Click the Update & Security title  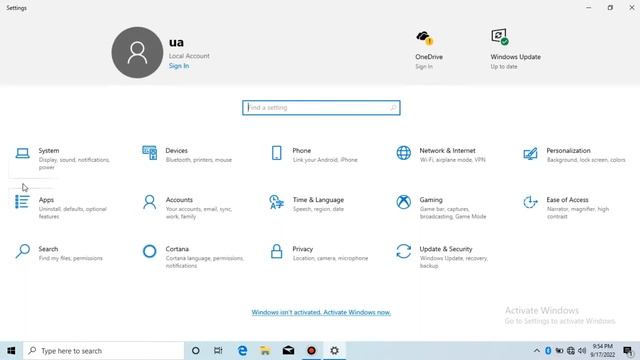446,249
